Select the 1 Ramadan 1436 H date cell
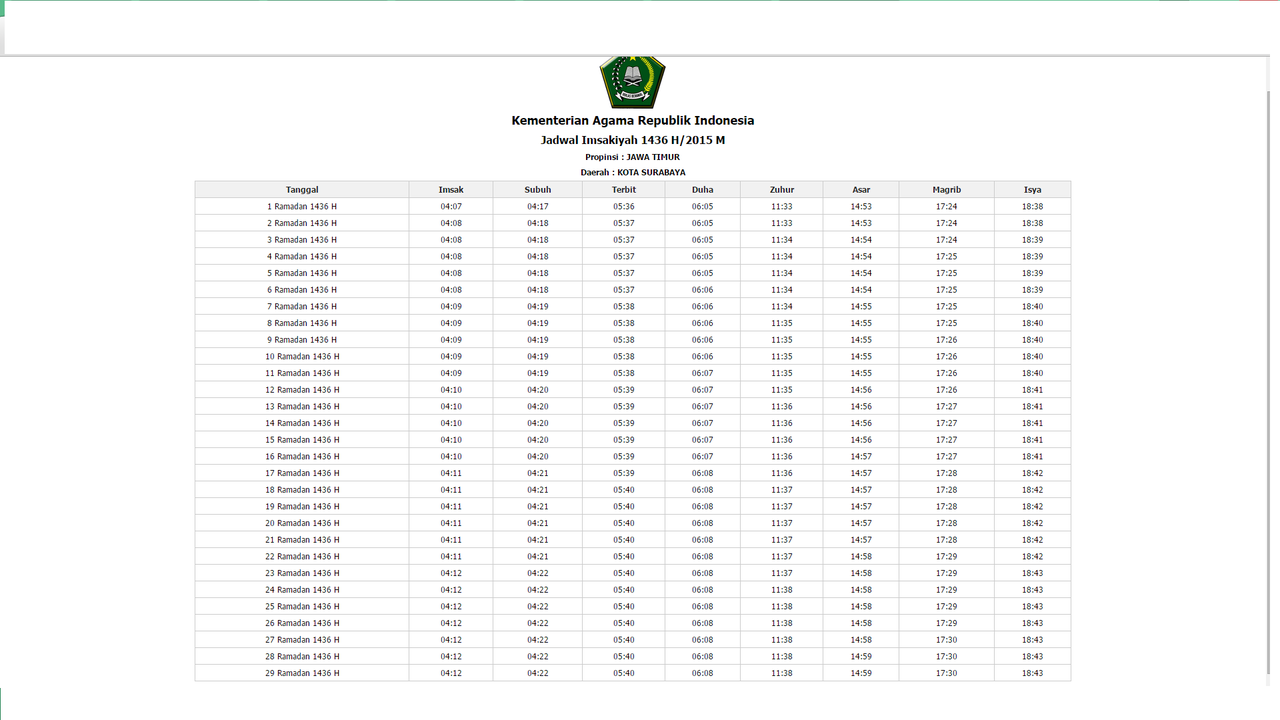Image resolution: width=1280 pixels, height=720 pixels. (x=302, y=207)
